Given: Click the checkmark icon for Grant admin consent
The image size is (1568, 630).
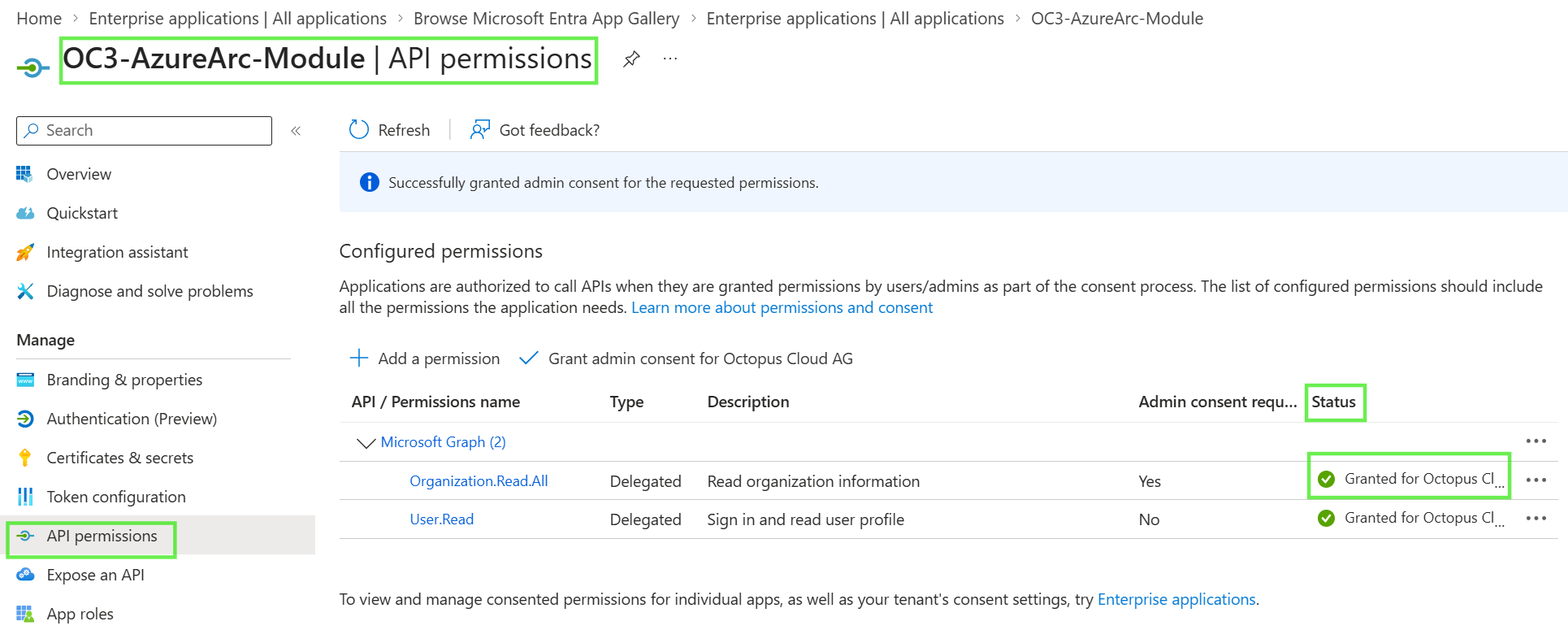Looking at the screenshot, I should [x=529, y=358].
